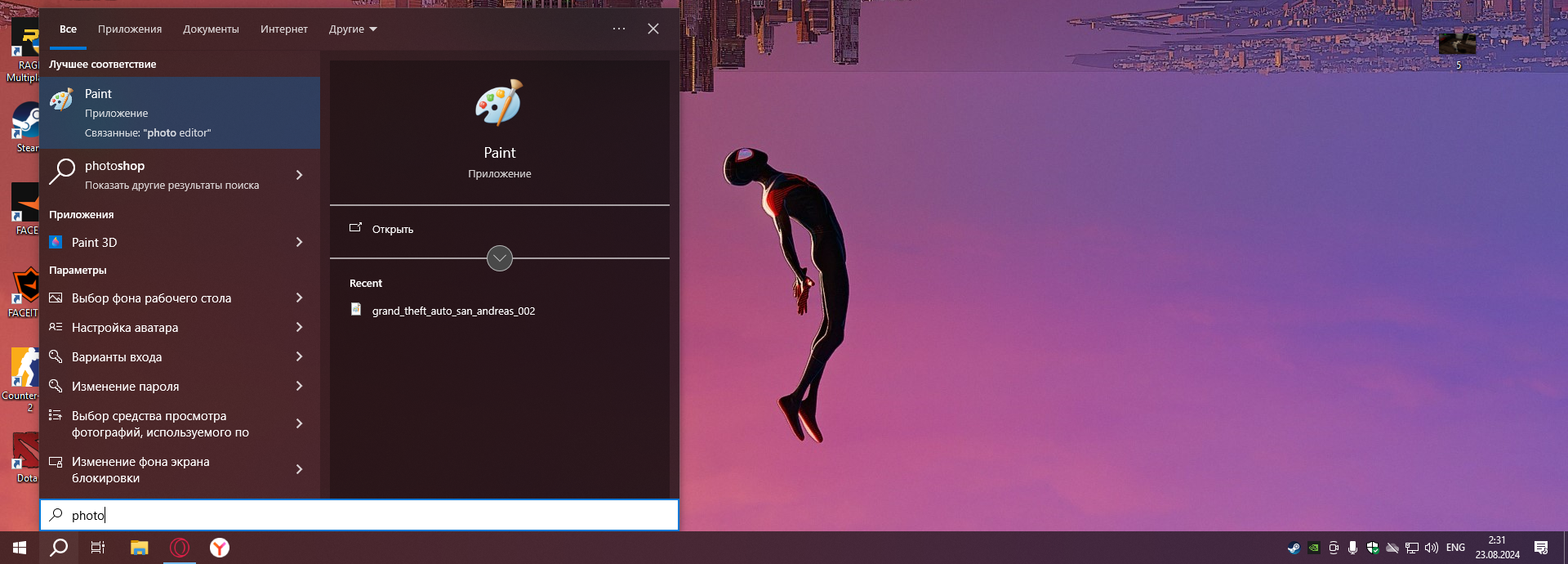The image size is (1568, 564).
Task: Open the Opera browser in the taskbar
Action: [180, 548]
